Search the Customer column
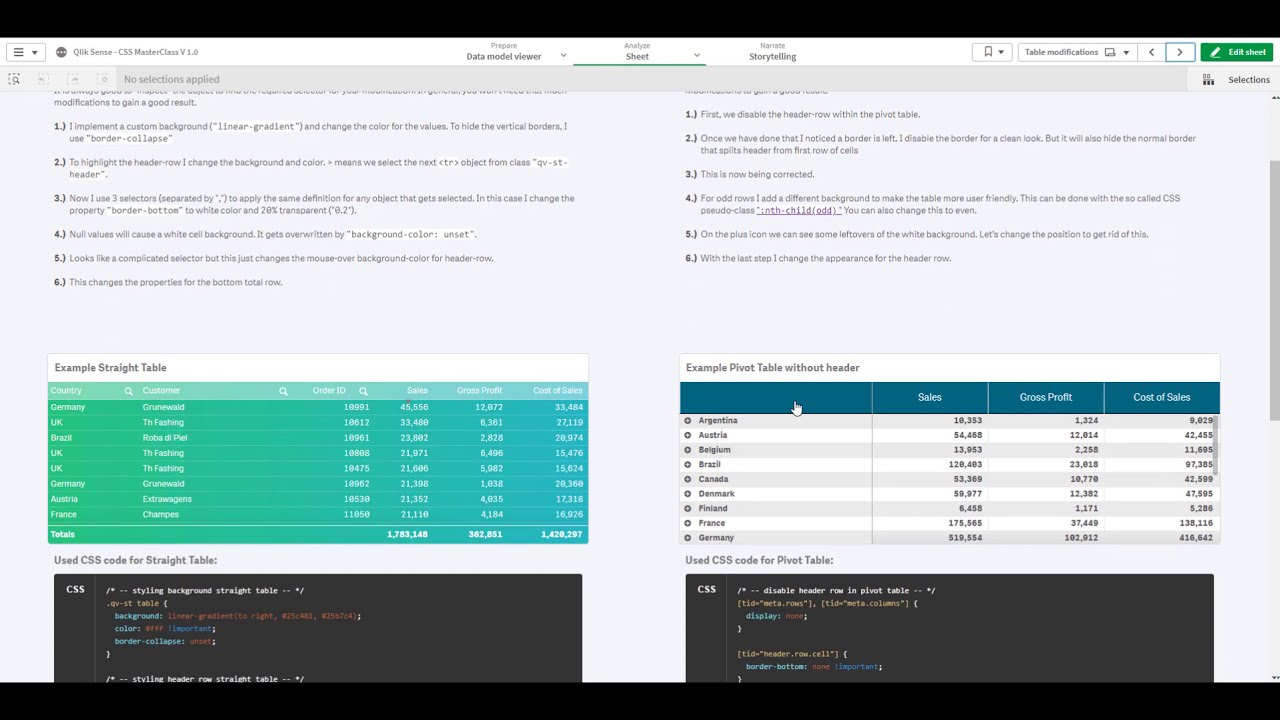 pos(283,391)
